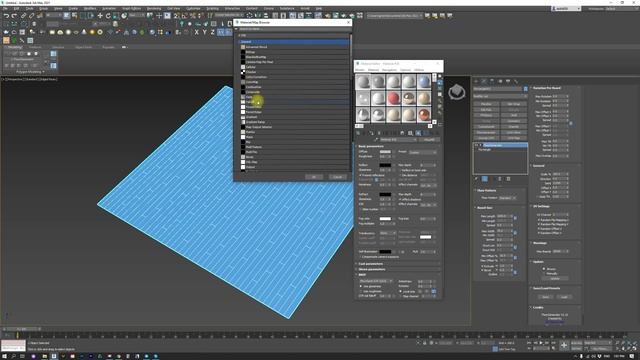The height and width of the screenshot is (360, 640).
Task: Open the Customize menu in menu bar
Action: tap(193, 9)
